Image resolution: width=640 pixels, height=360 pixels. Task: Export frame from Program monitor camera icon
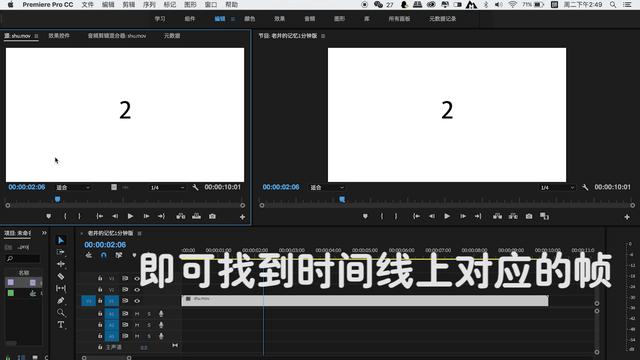(529, 216)
